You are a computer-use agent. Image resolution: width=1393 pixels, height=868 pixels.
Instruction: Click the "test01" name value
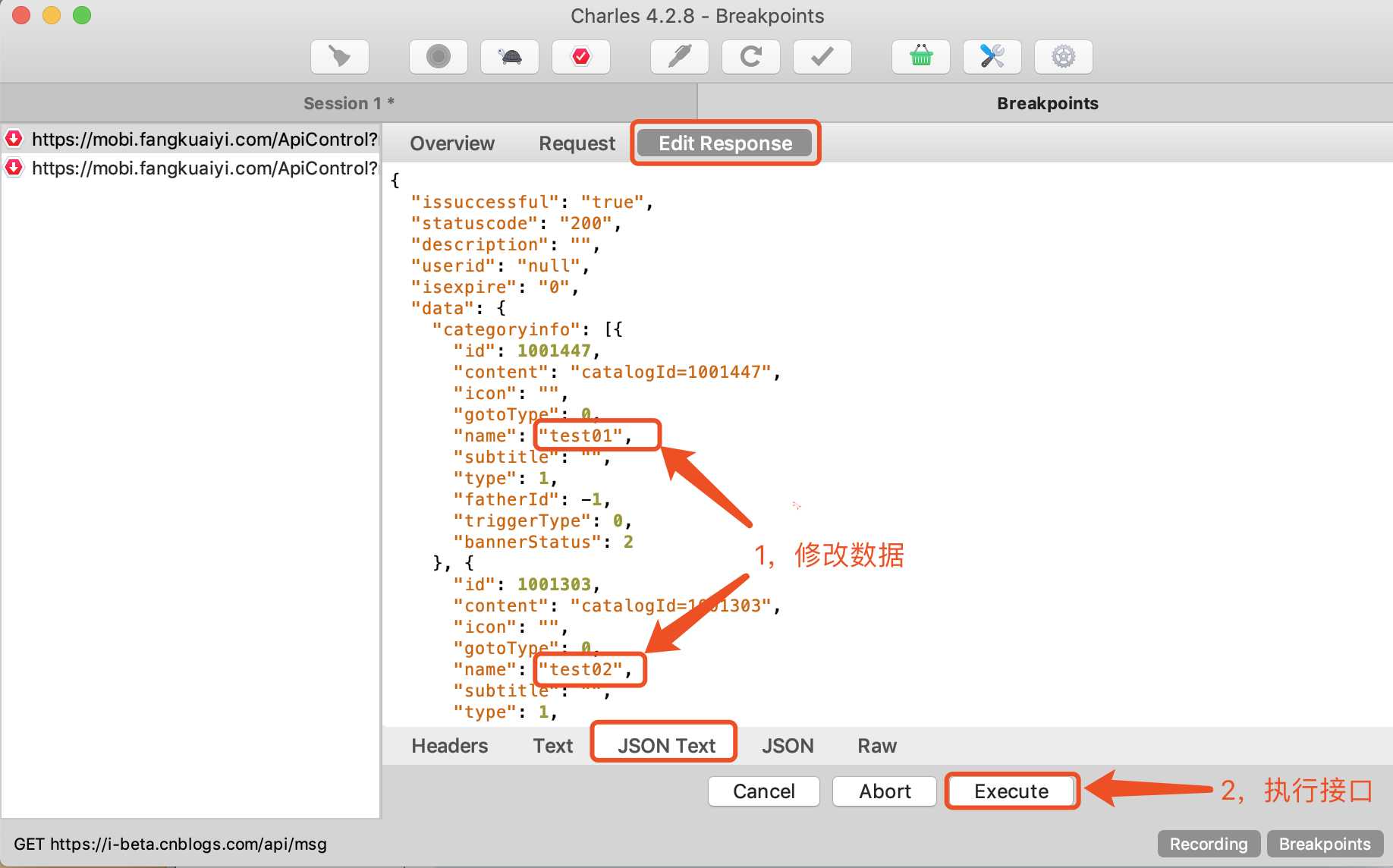click(x=580, y=436)
